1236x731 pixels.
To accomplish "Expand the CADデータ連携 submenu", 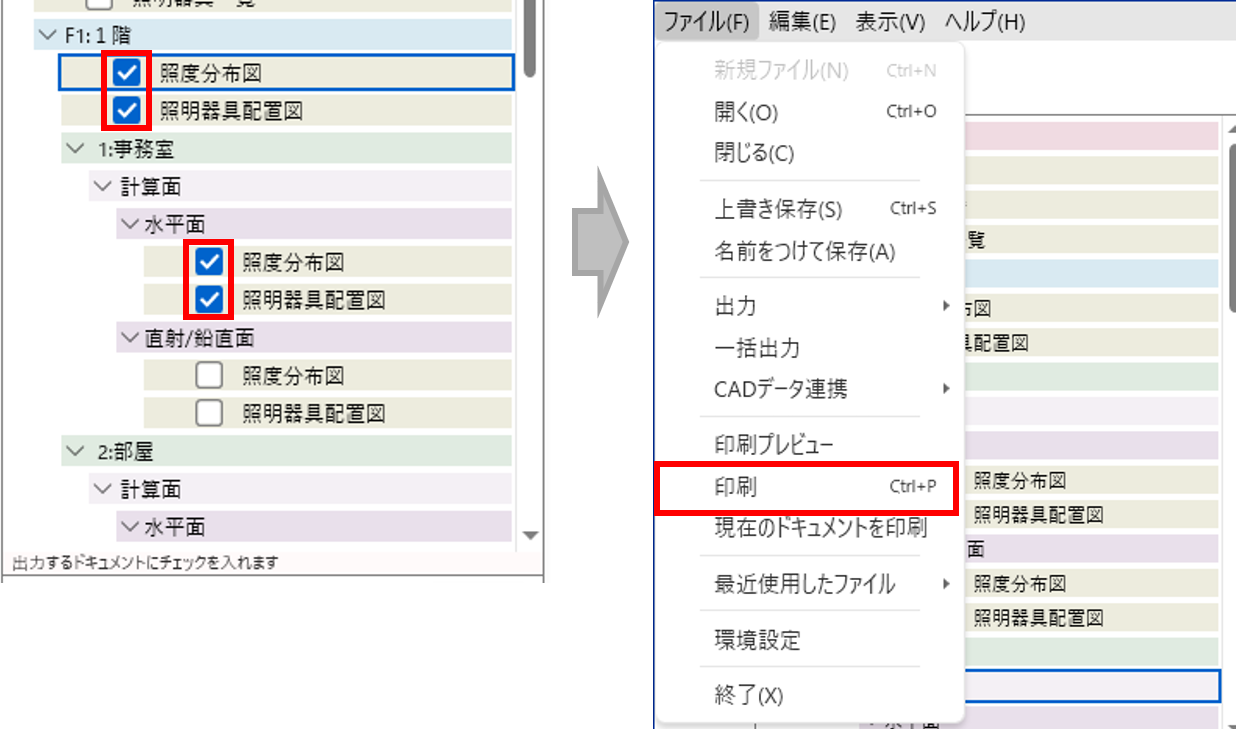I will coord(780,389).
